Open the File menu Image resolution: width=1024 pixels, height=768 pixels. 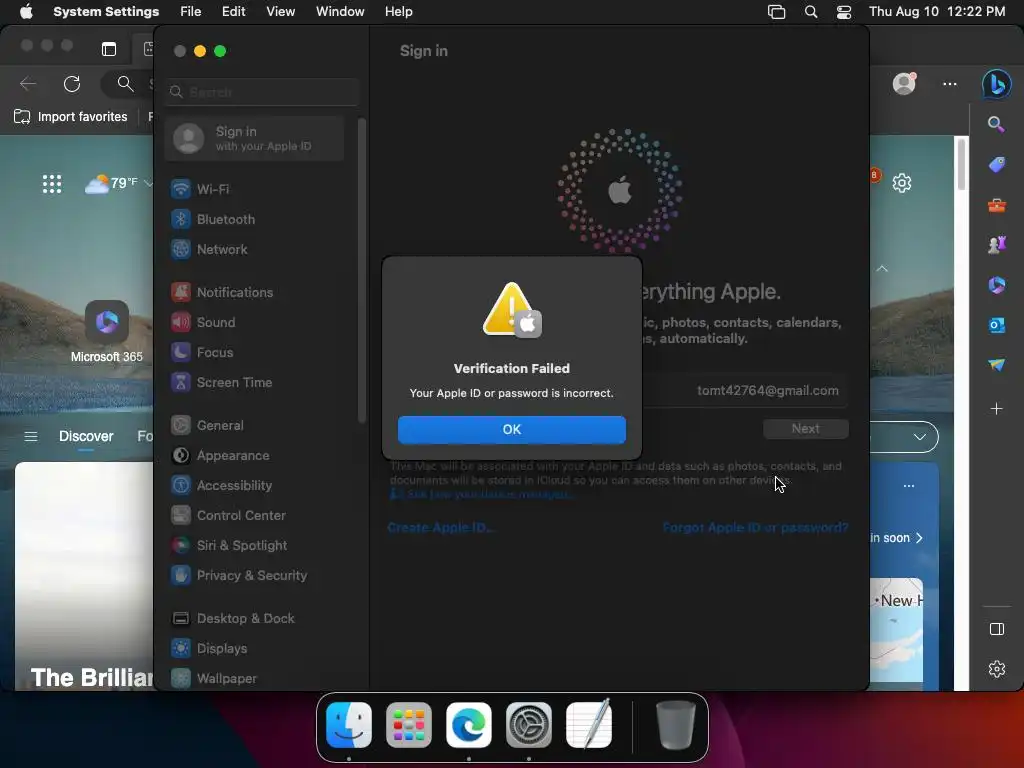191,12
